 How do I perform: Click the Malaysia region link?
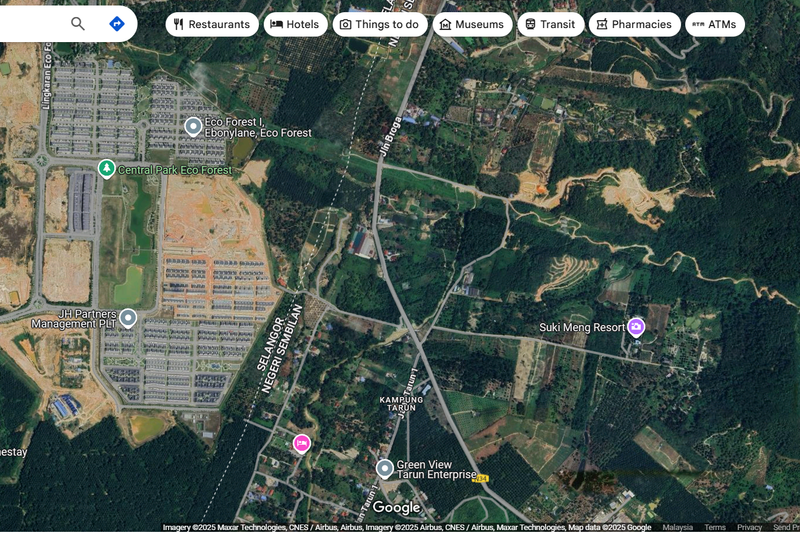click(x=677, y=527)
